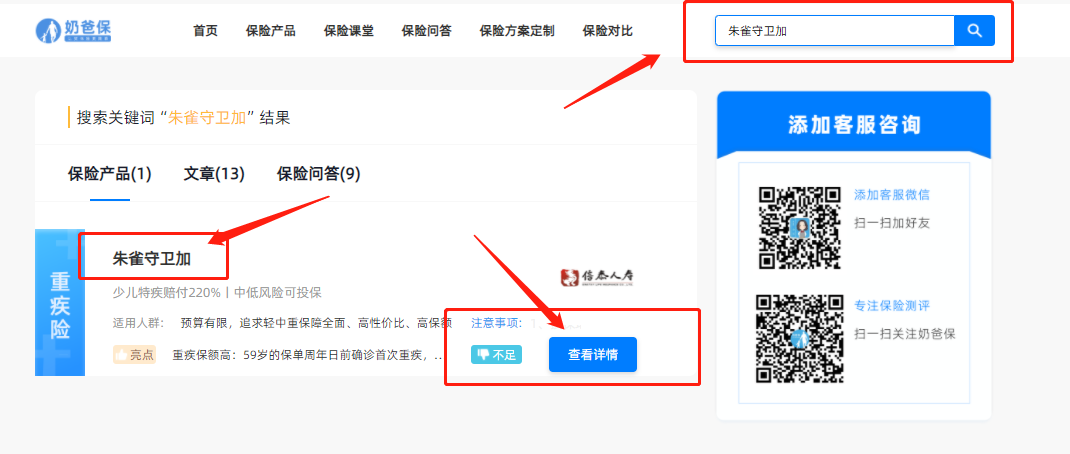Click the 查看详情 button
Viewport: 1070px width, 454px height.
[x=592, y=354]
